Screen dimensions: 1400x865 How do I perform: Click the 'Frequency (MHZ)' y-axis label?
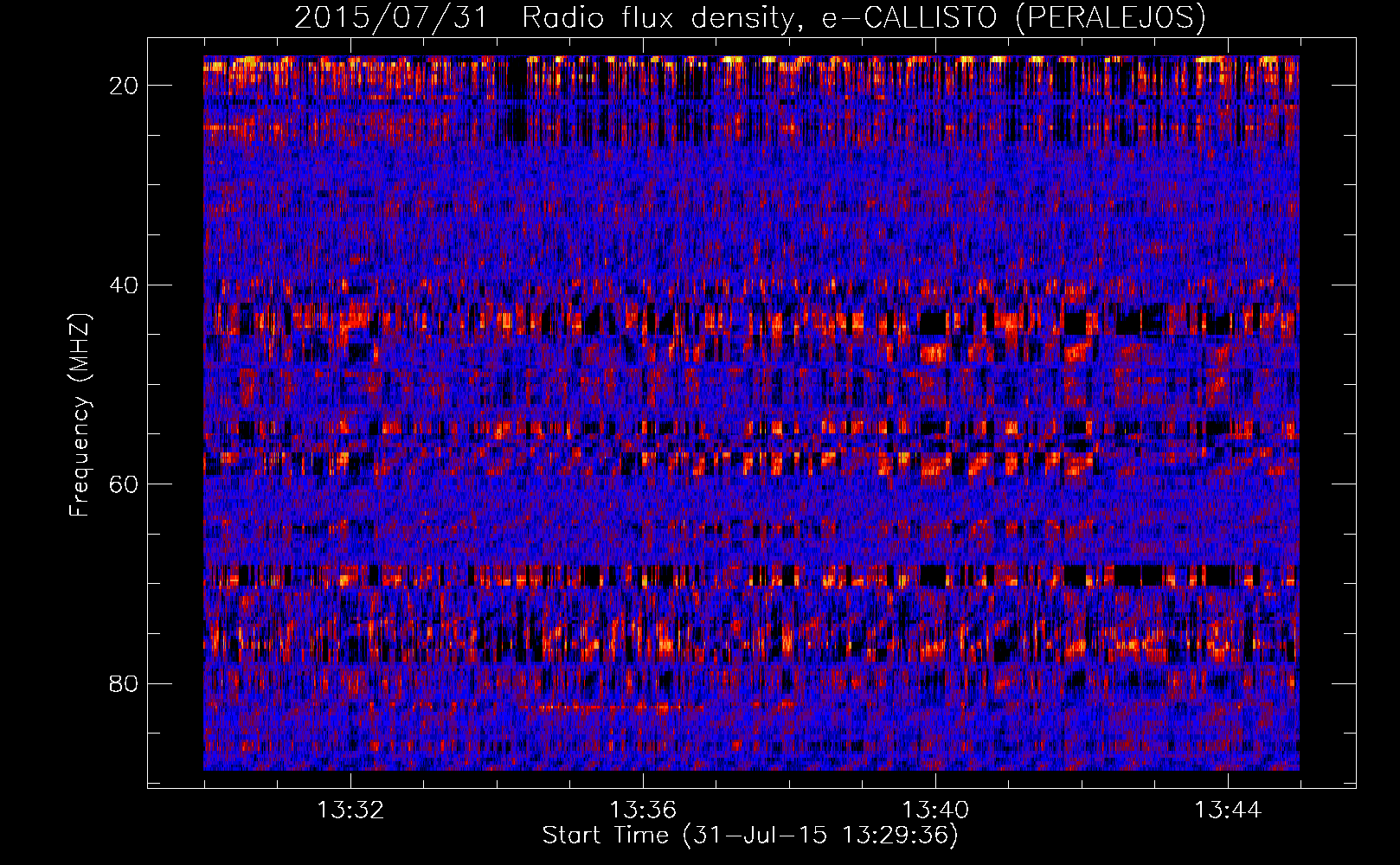[x=80, y=415]
